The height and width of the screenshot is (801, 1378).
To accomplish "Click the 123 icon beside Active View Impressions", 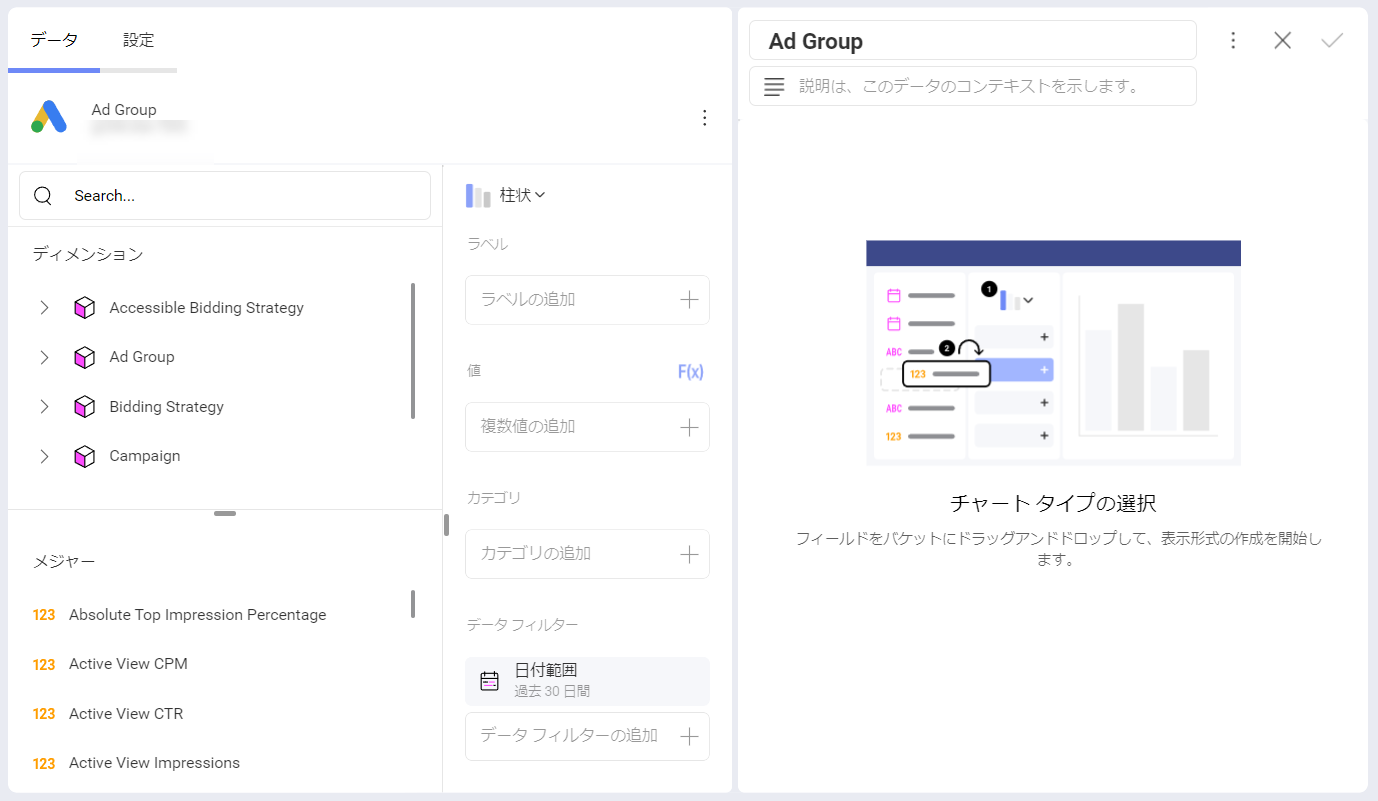I will (x=44, y=763).
